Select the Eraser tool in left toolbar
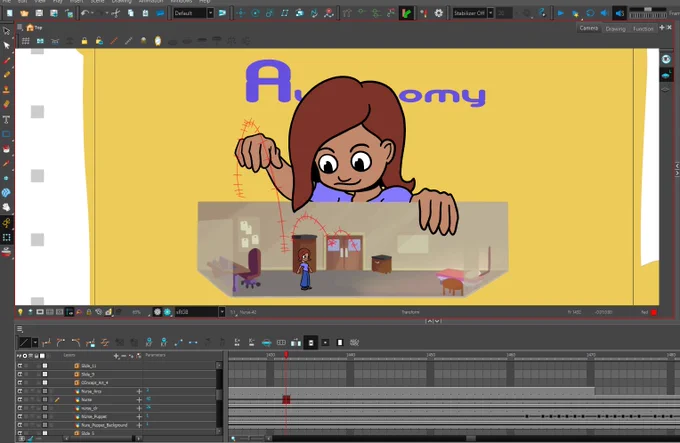The image size is (680, 443). 7,104
